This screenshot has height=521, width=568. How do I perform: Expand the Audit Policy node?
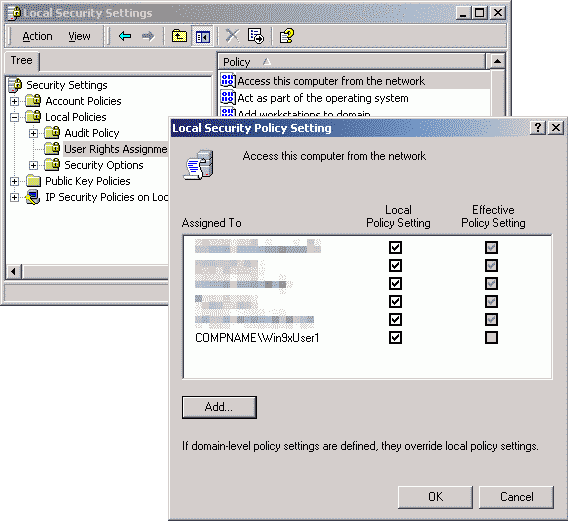(33, 133)
